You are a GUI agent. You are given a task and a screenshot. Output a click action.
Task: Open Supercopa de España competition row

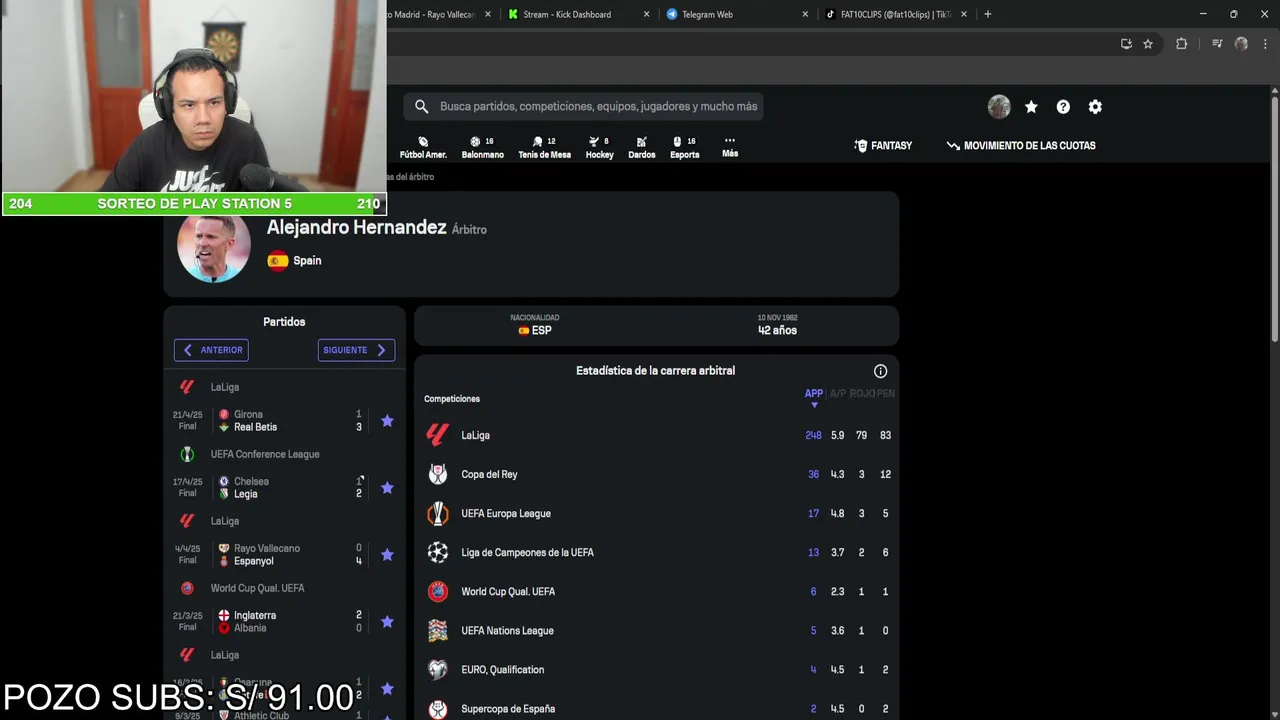tap(656, 708)
